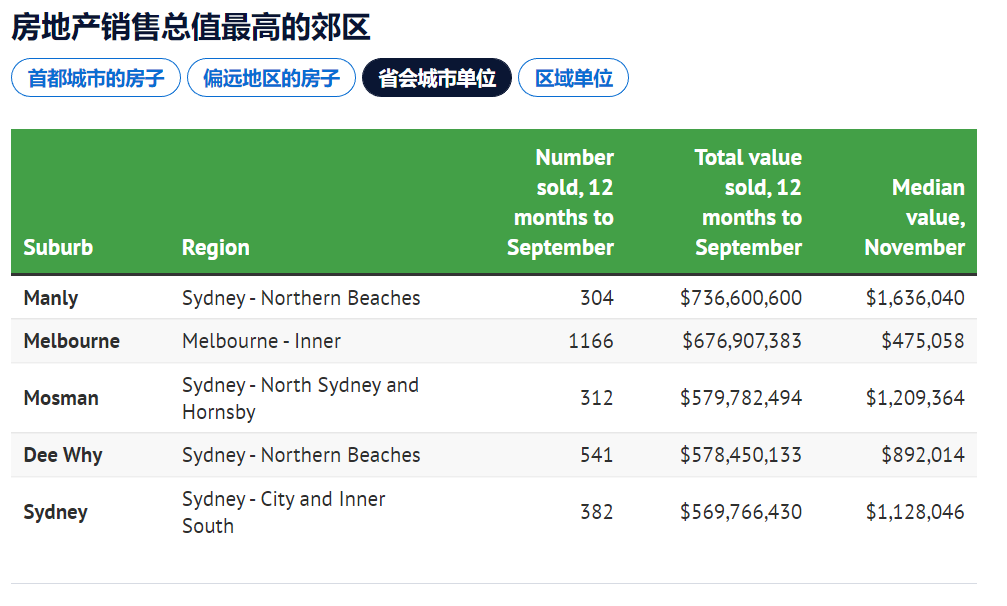
Task: Click the $736,600,600 total value
Action: [x=741, y=298]
